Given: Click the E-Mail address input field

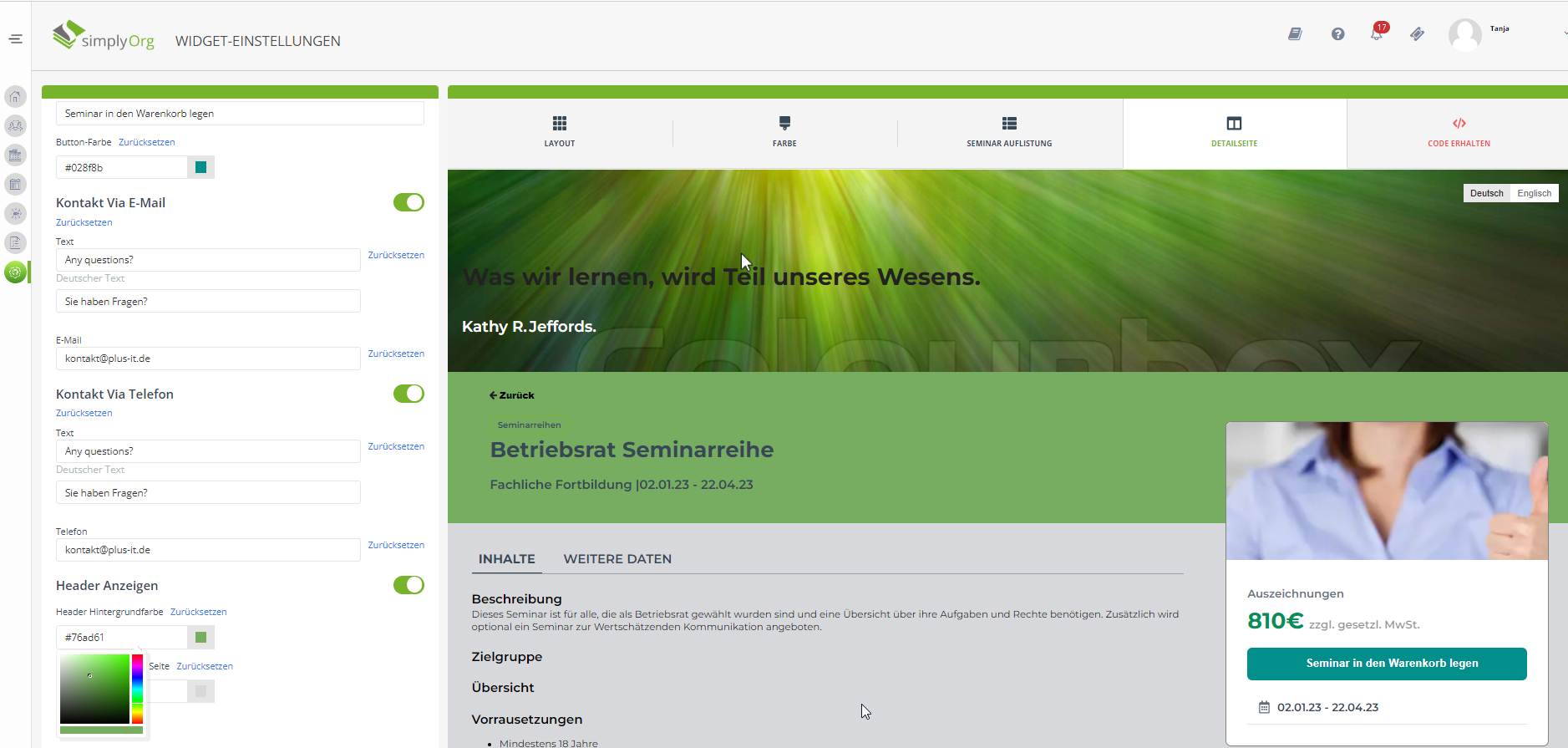Looking at the screenshot, I should click(208, 359).
